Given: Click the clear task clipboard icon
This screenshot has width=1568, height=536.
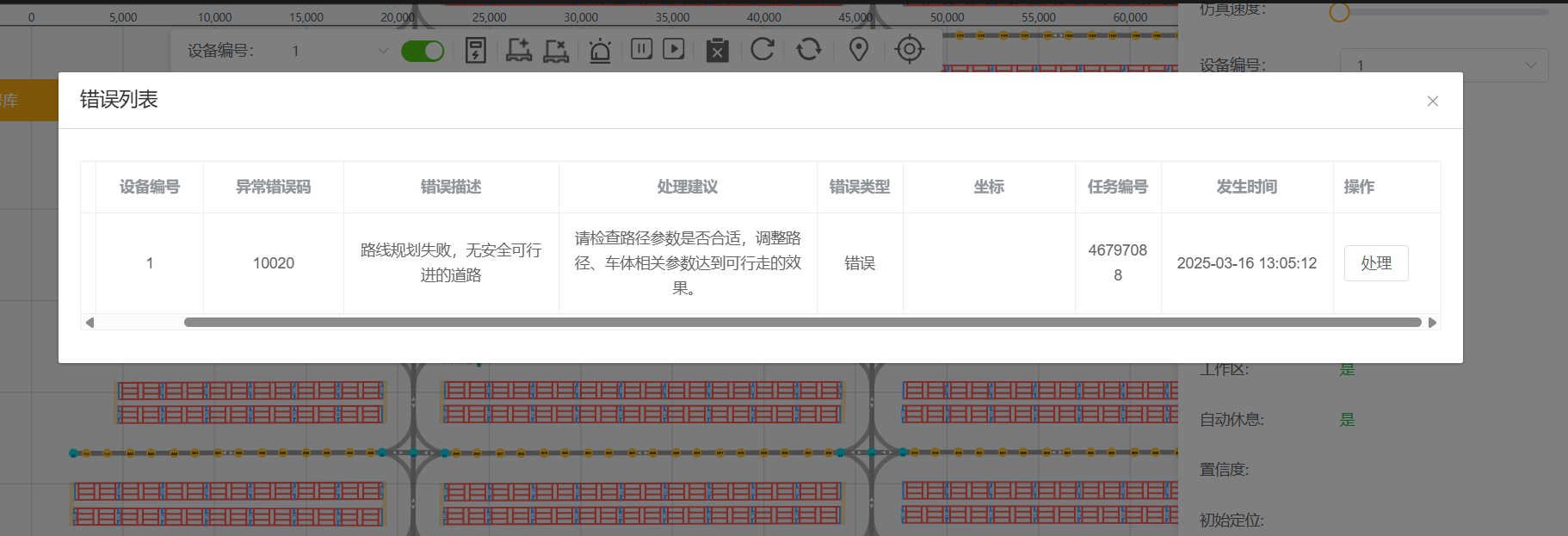Looking at the screenshot, I should click(717, 51).
